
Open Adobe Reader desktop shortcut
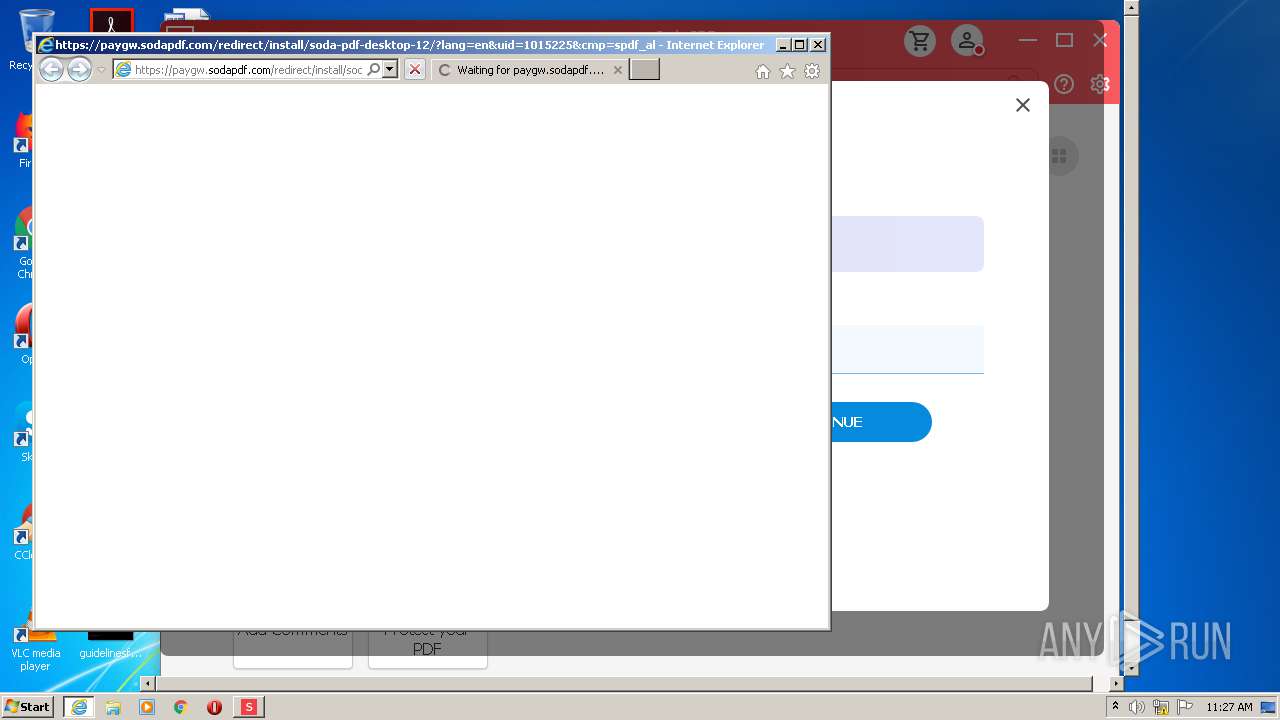click(x=111, y=22)
